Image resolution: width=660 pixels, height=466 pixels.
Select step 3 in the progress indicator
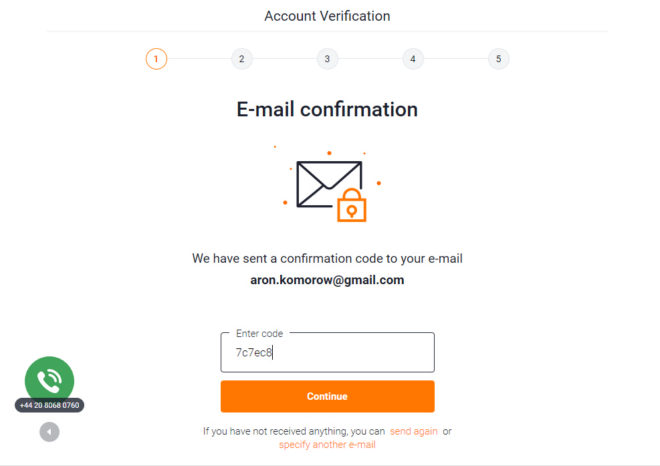pyautogui.click(x=327, y=59)
